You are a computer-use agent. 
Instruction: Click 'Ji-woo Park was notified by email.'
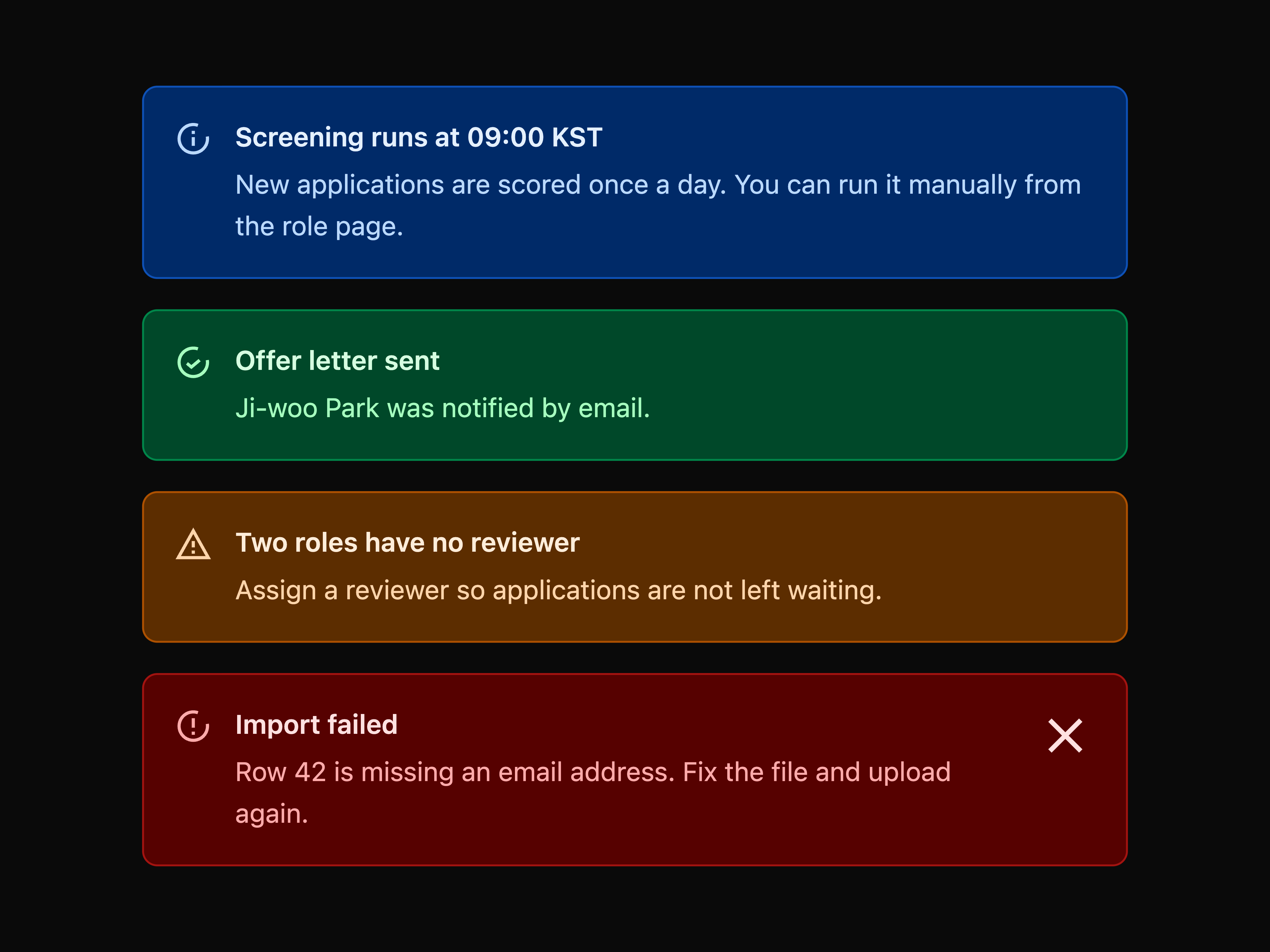point(443,409)
